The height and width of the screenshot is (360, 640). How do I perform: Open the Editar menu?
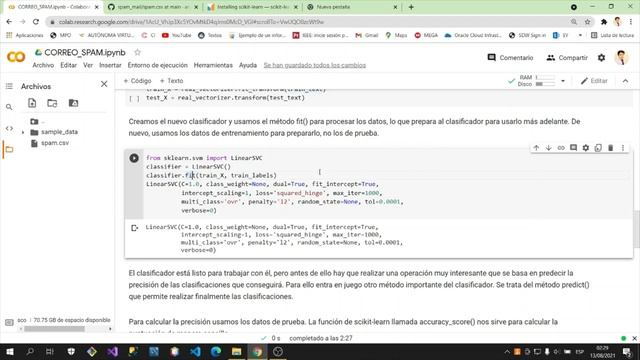pyautogui.click(x=69, y=65)
